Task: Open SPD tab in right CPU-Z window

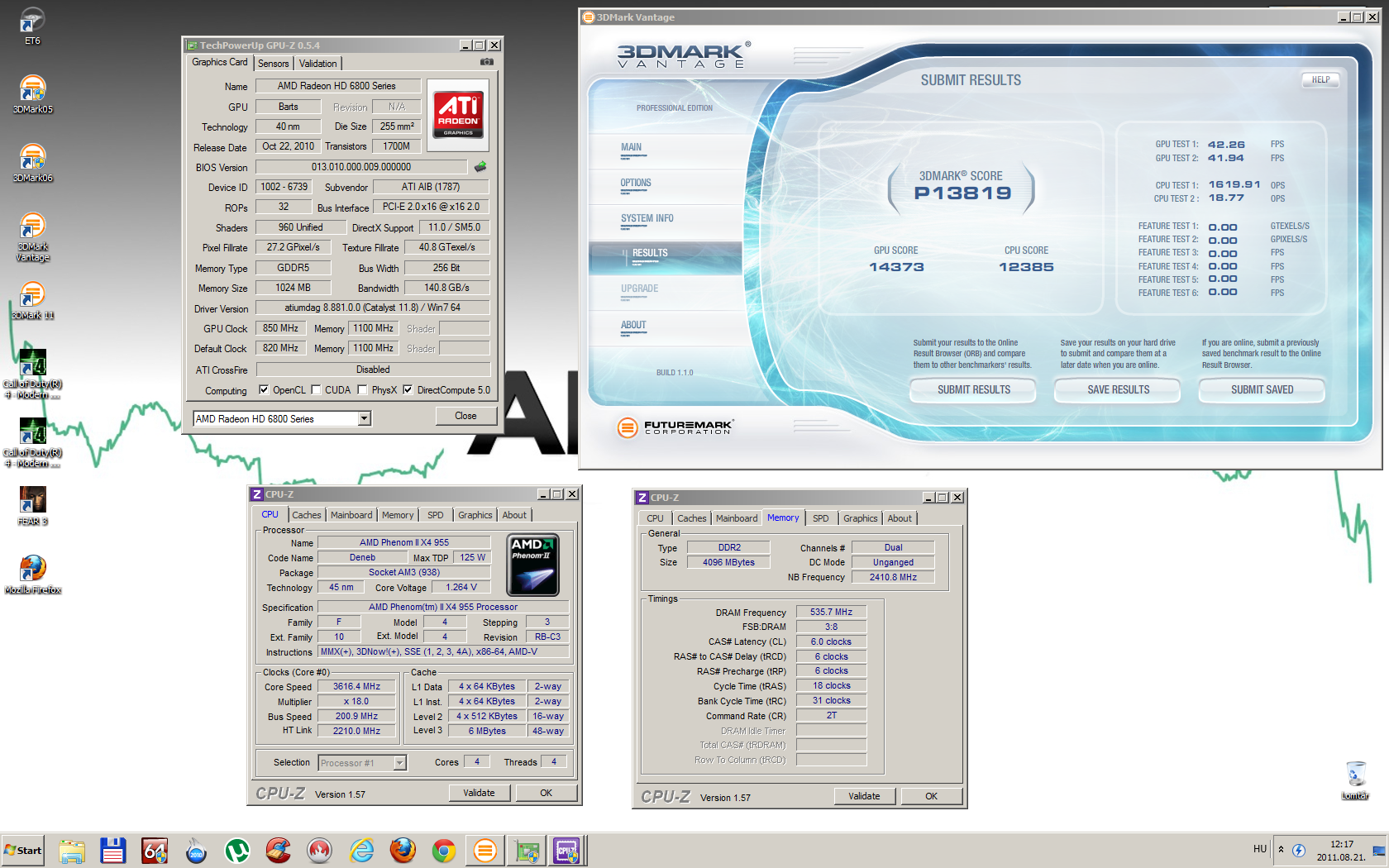Action: [820, 518]
